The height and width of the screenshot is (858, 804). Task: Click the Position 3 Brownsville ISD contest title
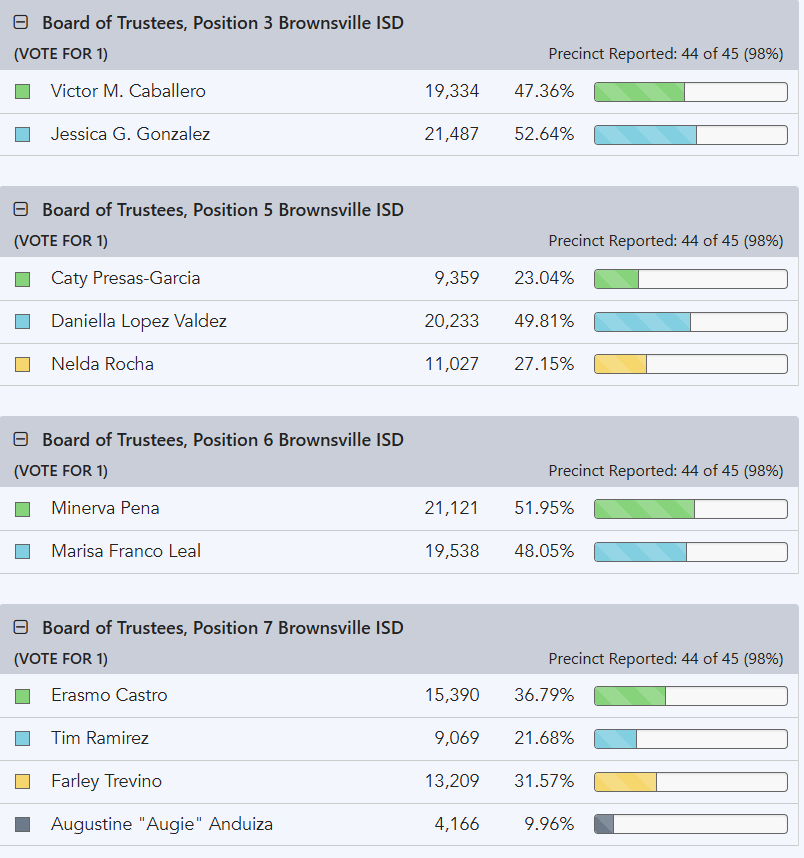tap(223, 23)
